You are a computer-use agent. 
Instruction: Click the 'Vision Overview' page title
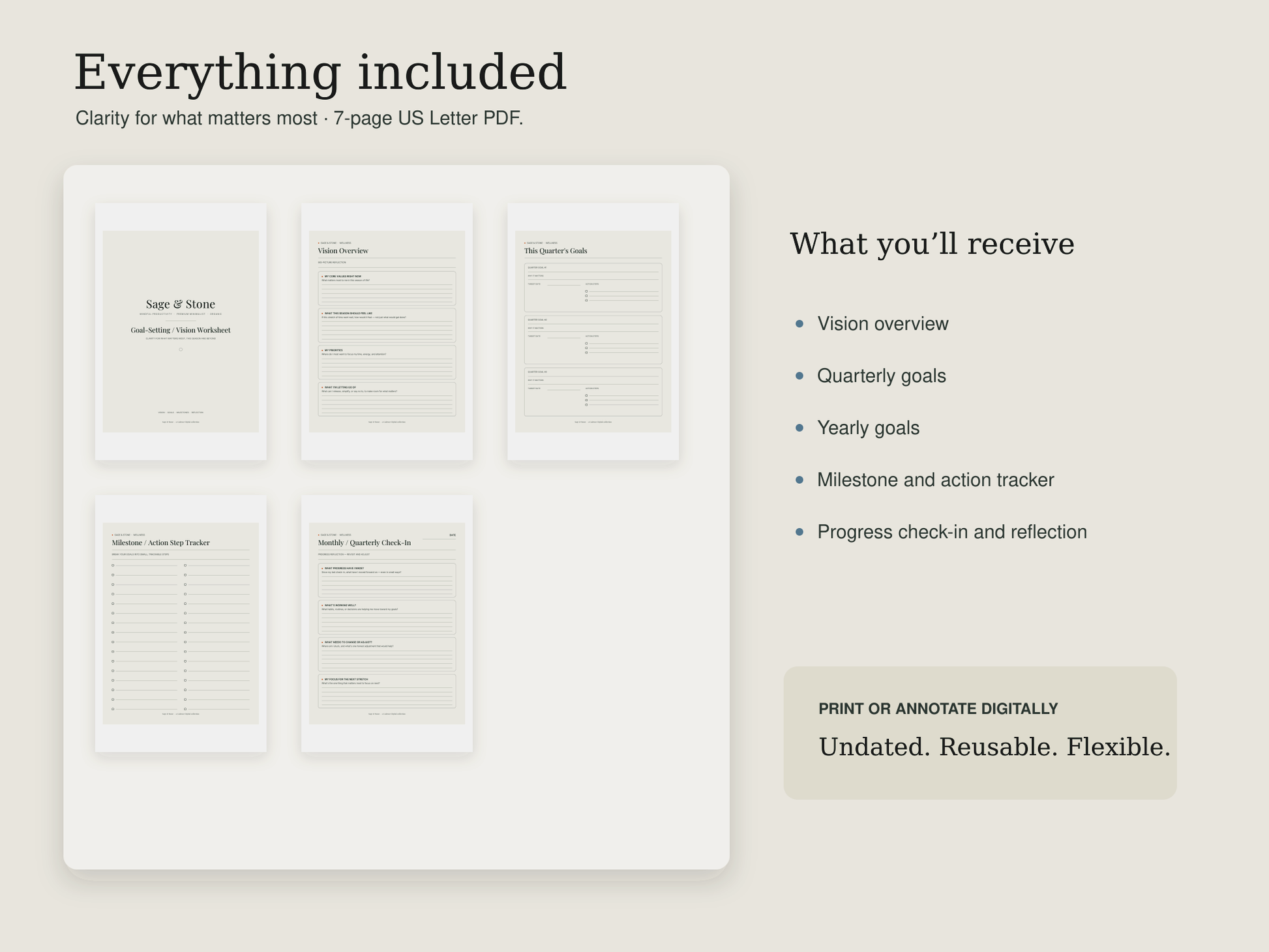click(x=343, y=250)
